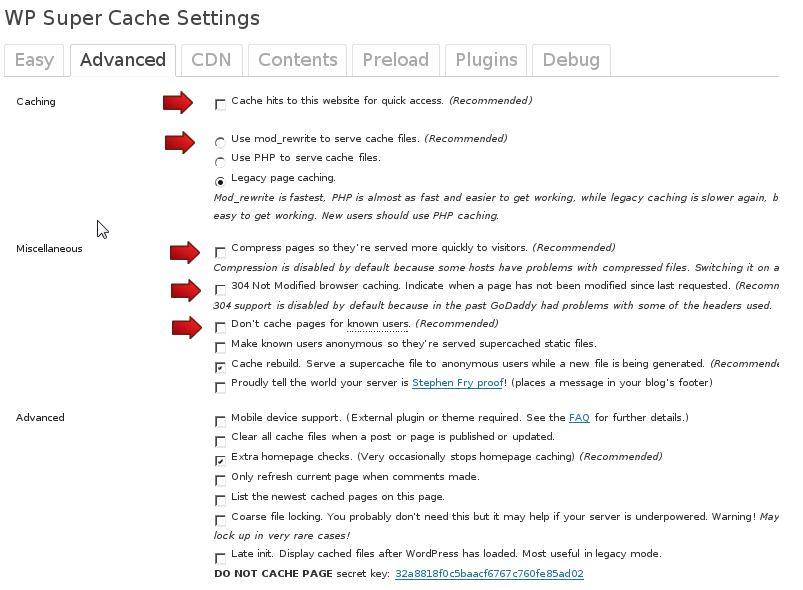The height and width of the screenshot is (590, 803).
Task: Switch to the Debug tab
Action: (x=570, y=60)
